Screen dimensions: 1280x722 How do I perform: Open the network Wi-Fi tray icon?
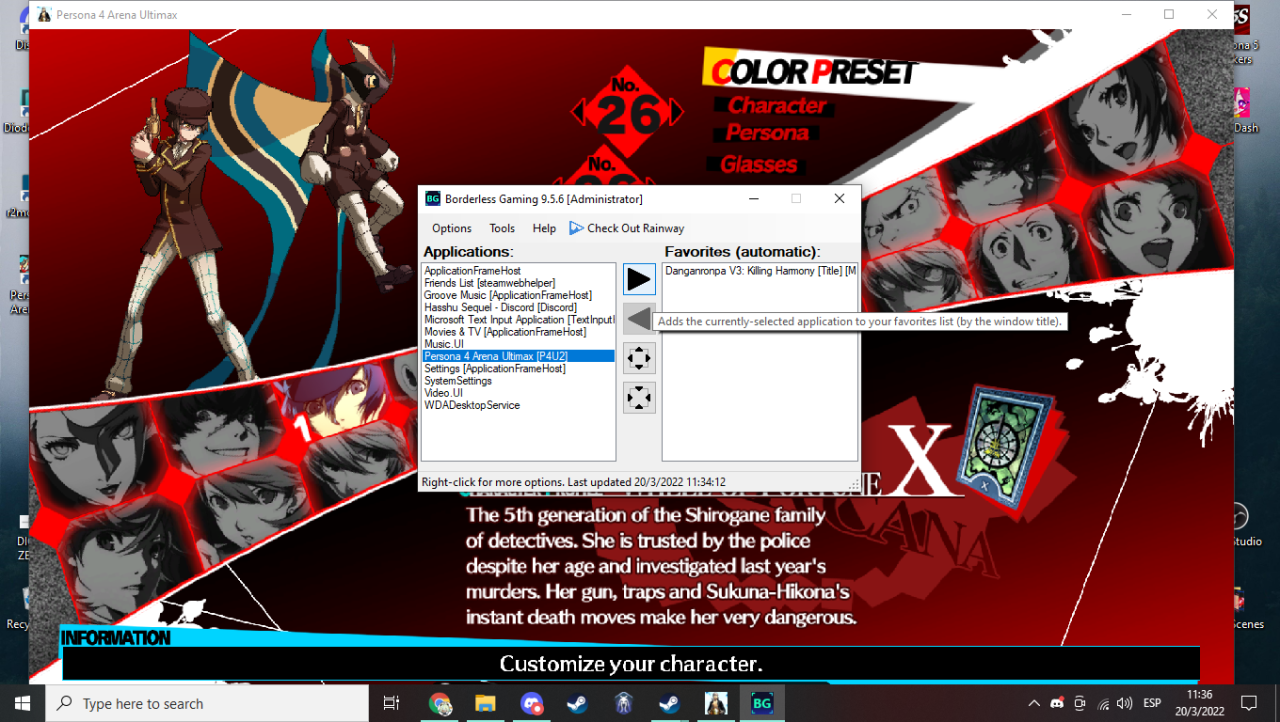point(1104,704)
